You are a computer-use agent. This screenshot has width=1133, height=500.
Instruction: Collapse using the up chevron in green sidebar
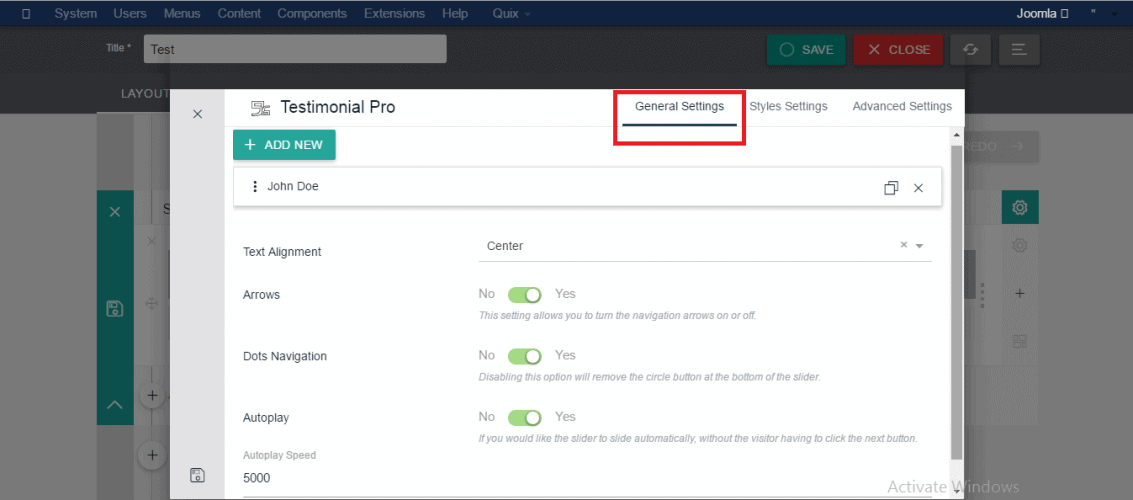point(115,405)
